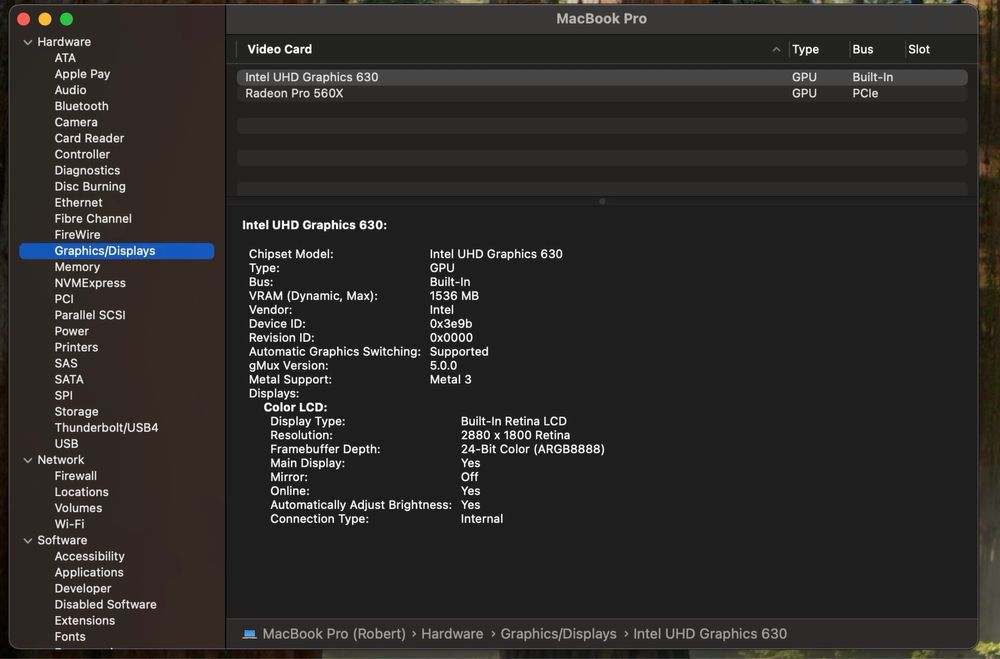Sort by the Type column header
The width and height of the screenshot is (1000, 659).
(x=805, y=49)
